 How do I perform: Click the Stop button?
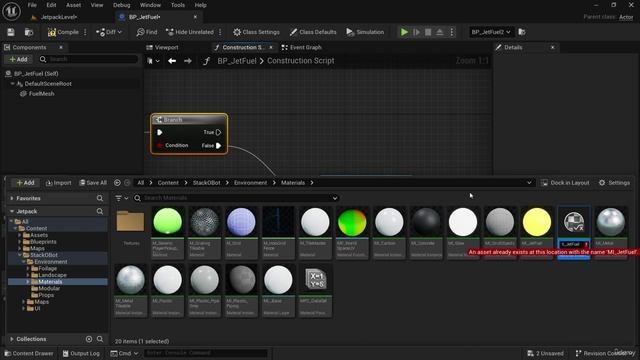pos(428,32)
